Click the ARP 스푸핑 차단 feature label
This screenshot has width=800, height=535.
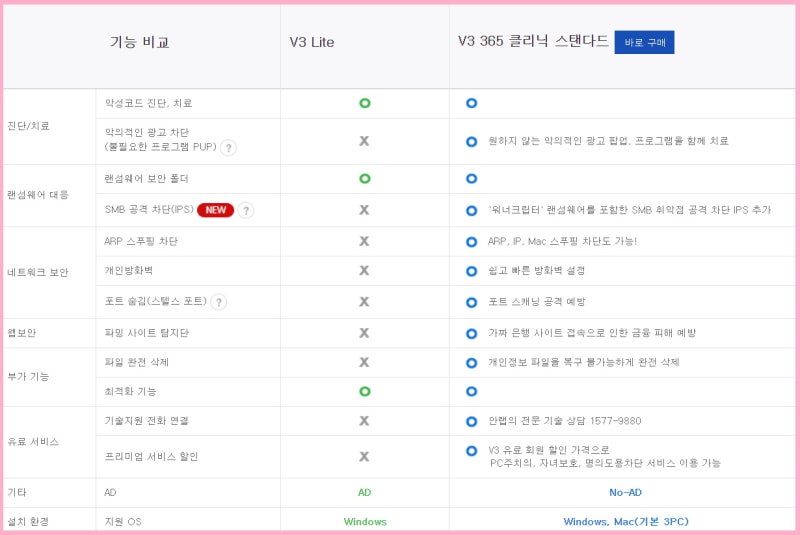tap(141, 241)
